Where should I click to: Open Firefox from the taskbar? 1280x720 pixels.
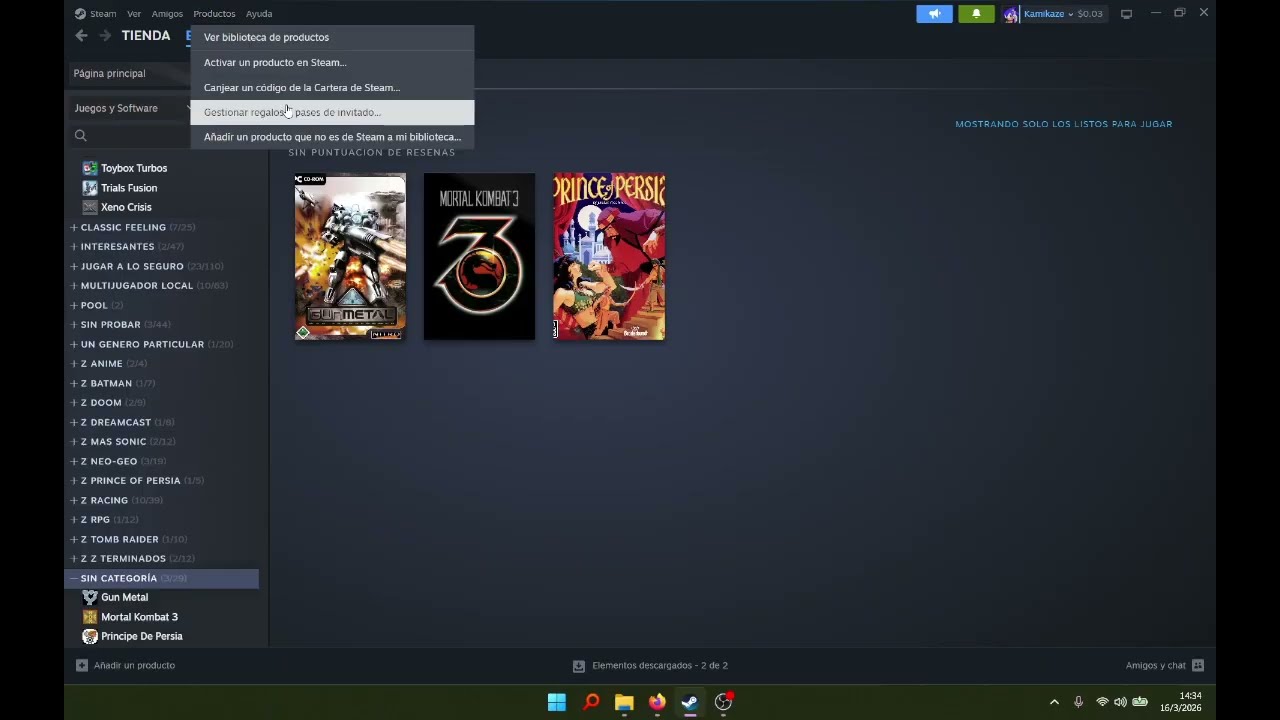(x=657, y=702)
